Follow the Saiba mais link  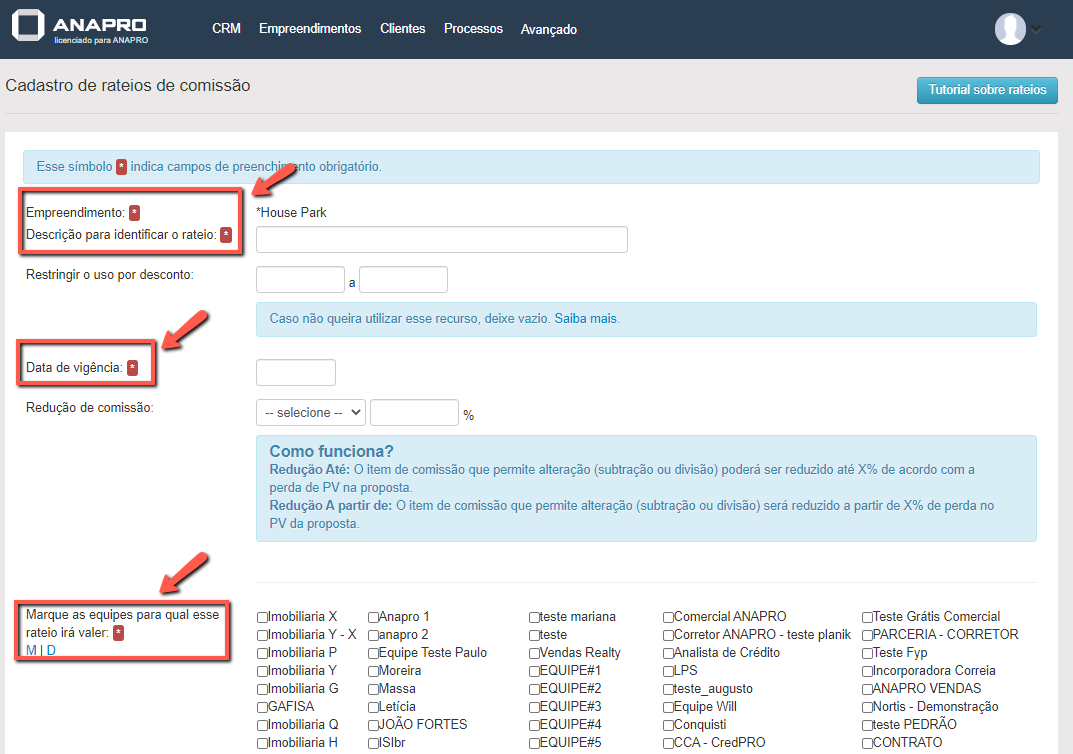click(585, 319)
